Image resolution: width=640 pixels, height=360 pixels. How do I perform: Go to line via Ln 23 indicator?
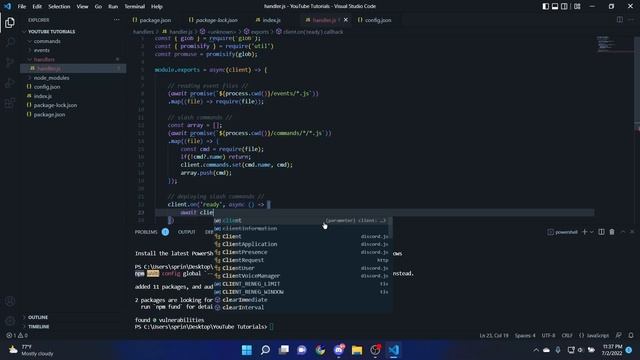[494, 336]
